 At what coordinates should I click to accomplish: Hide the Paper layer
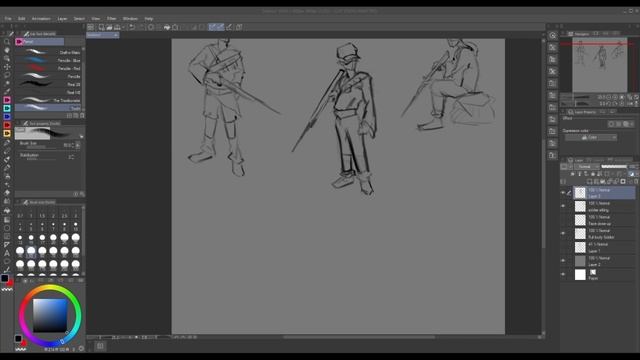click(563, 275)
